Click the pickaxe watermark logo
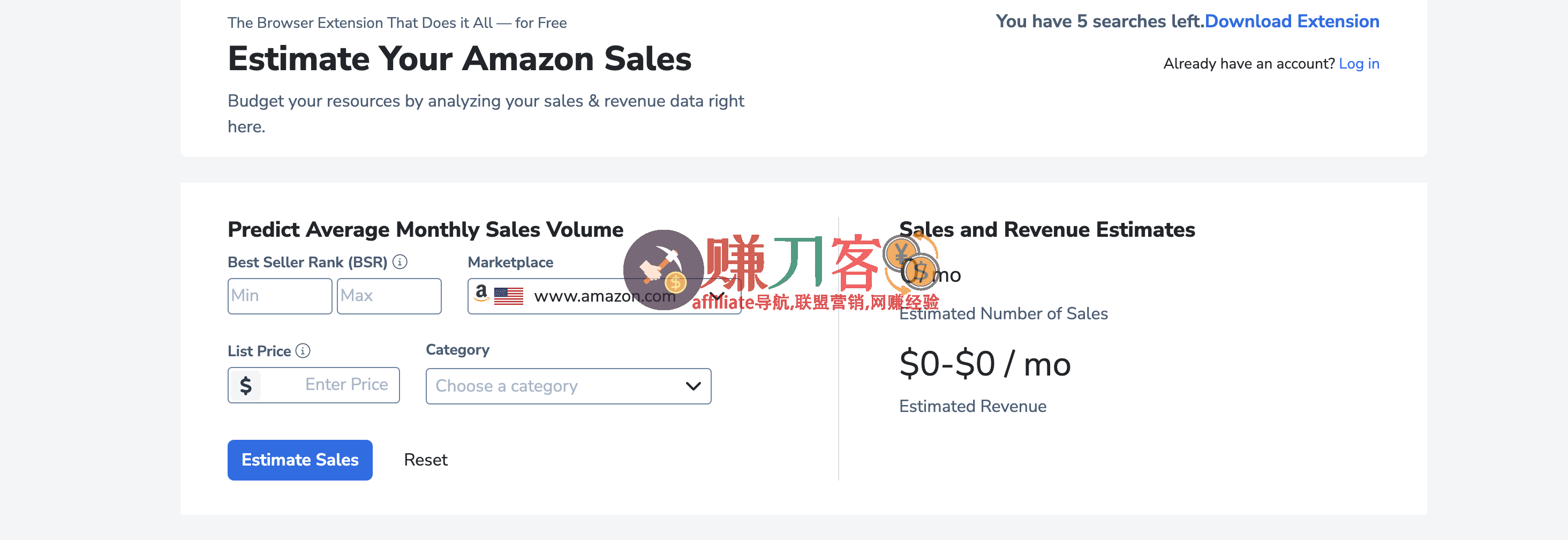1568x540 pixels. (x=664, y=269)
